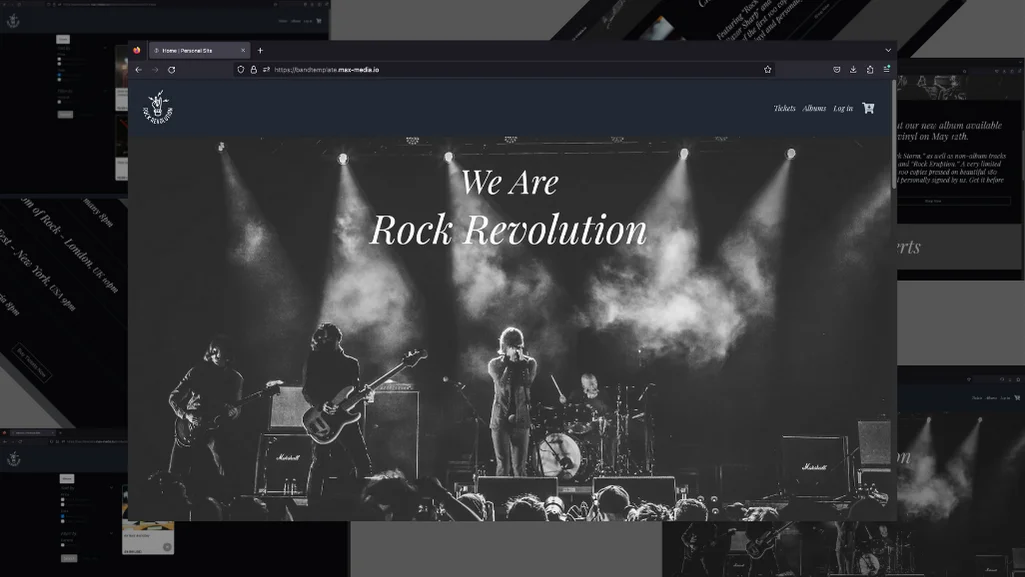
Task: Click the Save to Pocket icon
Action: point(836,70)
